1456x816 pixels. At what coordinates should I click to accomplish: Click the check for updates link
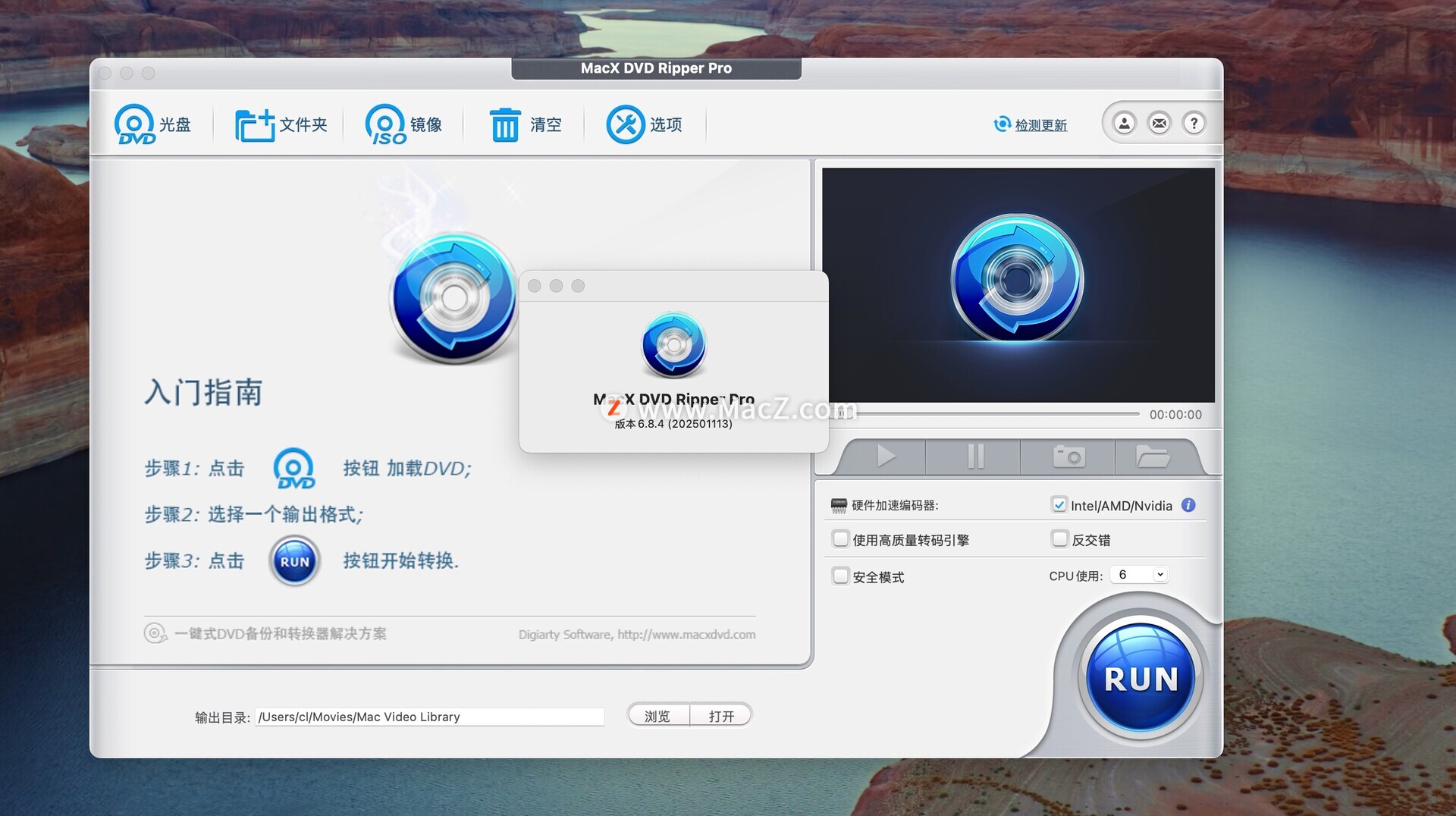point(1040,125)
